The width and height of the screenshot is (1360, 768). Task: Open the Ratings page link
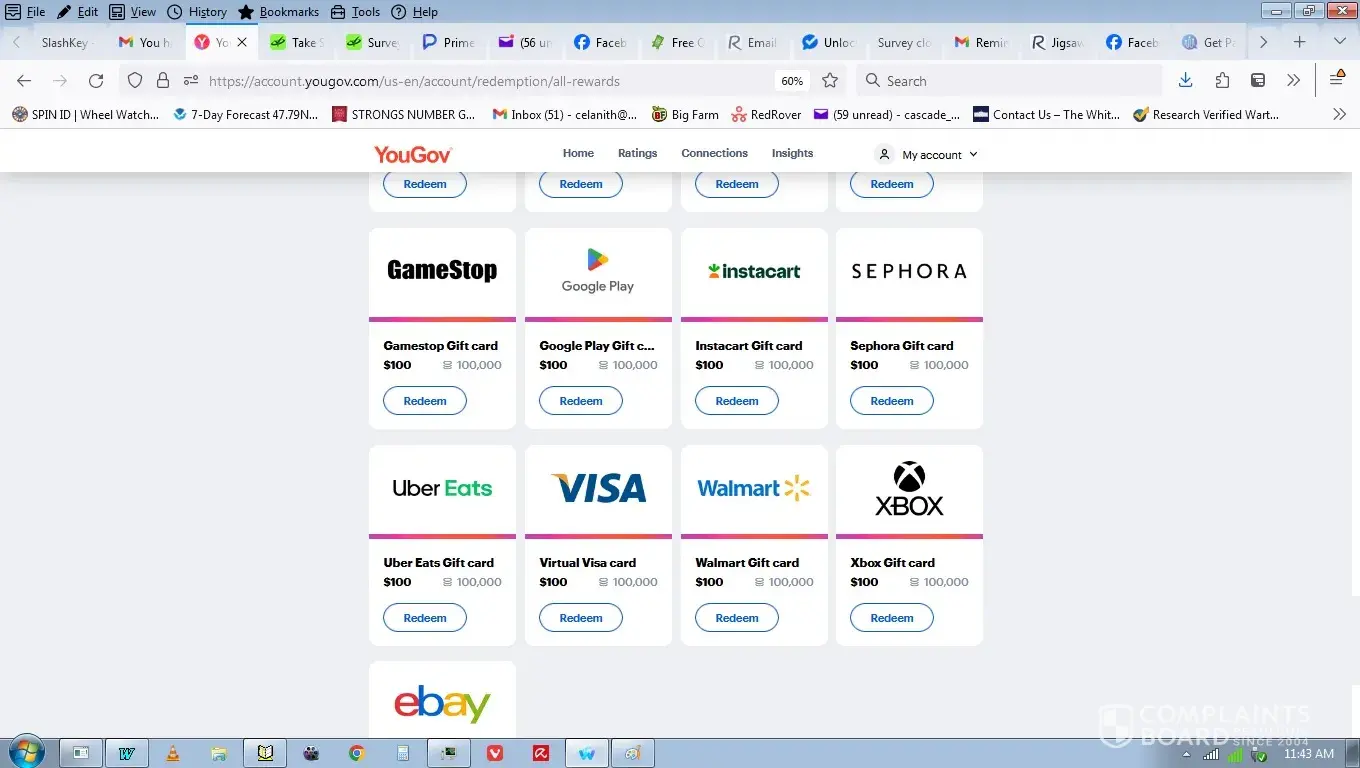point(638,153)
